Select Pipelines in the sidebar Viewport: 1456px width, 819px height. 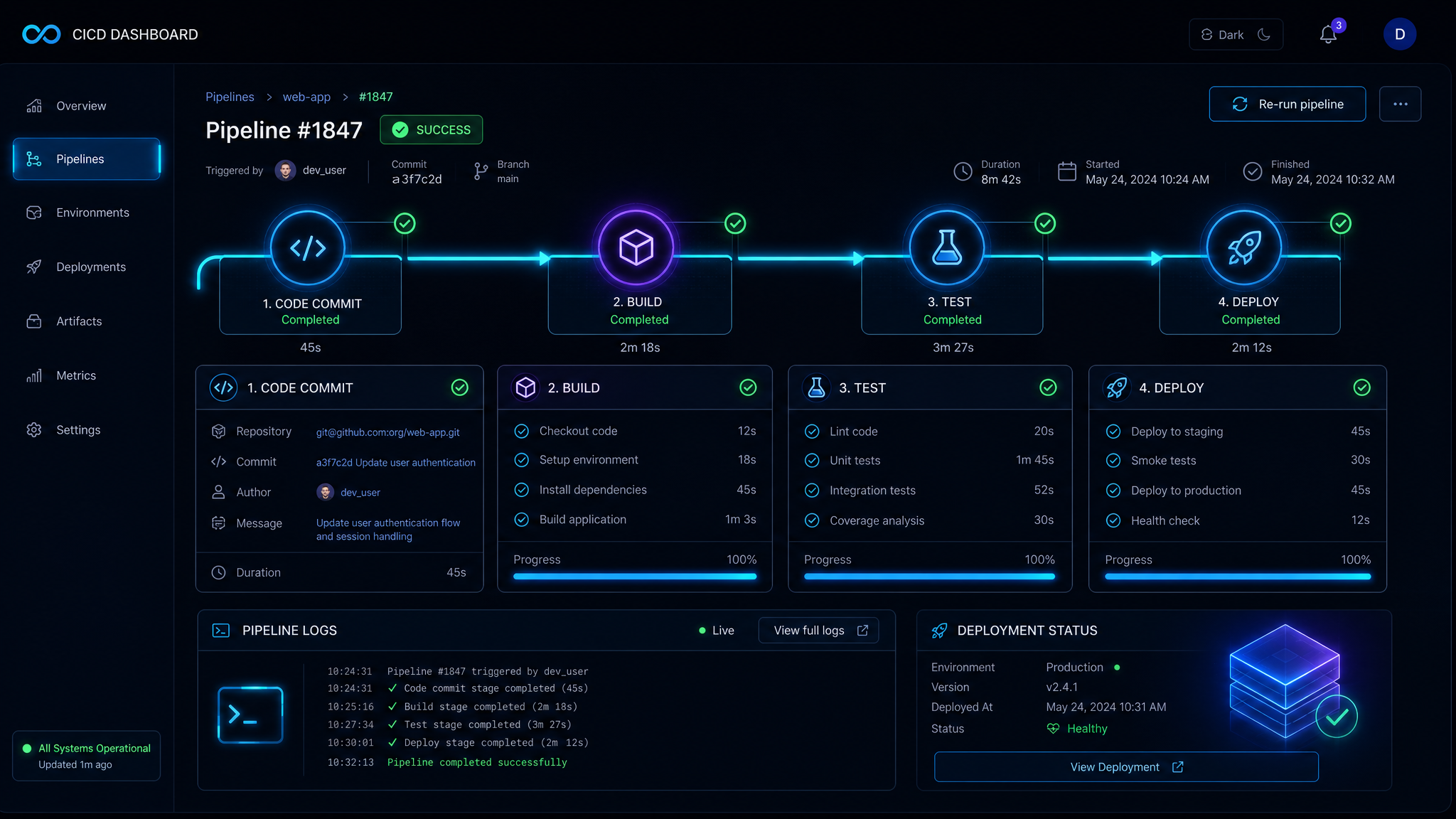click(x=86, y=159)
